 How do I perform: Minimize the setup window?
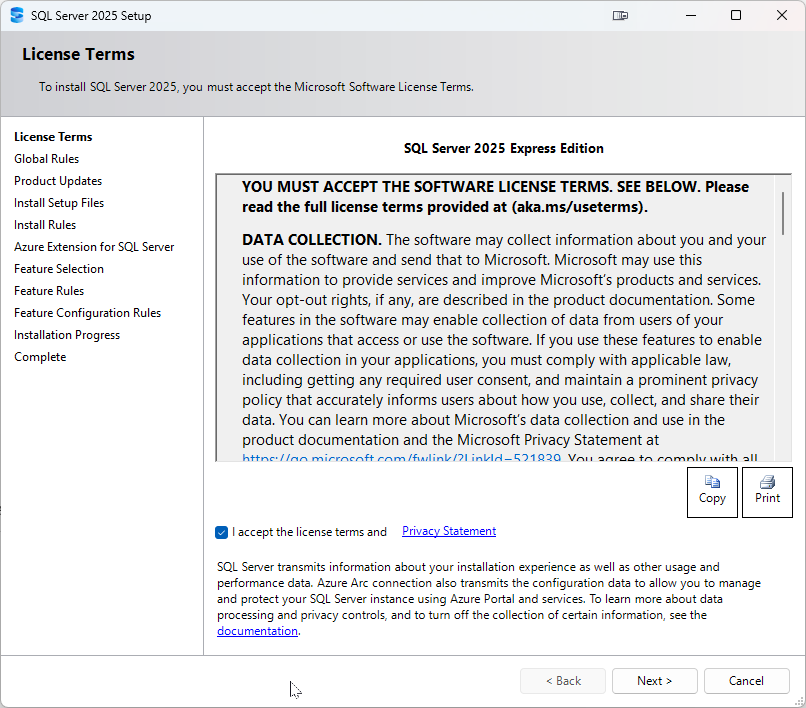tap(691, 15)
